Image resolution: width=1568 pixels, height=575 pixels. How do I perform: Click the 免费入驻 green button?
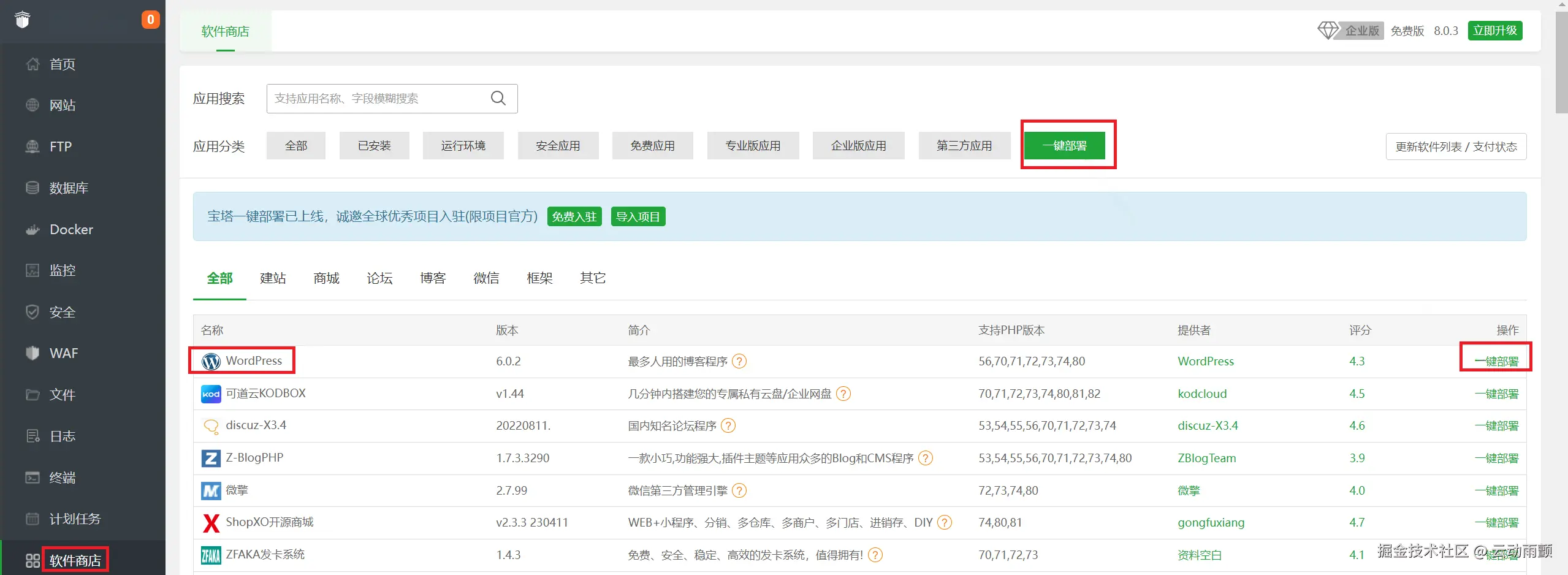click(574, 216)
